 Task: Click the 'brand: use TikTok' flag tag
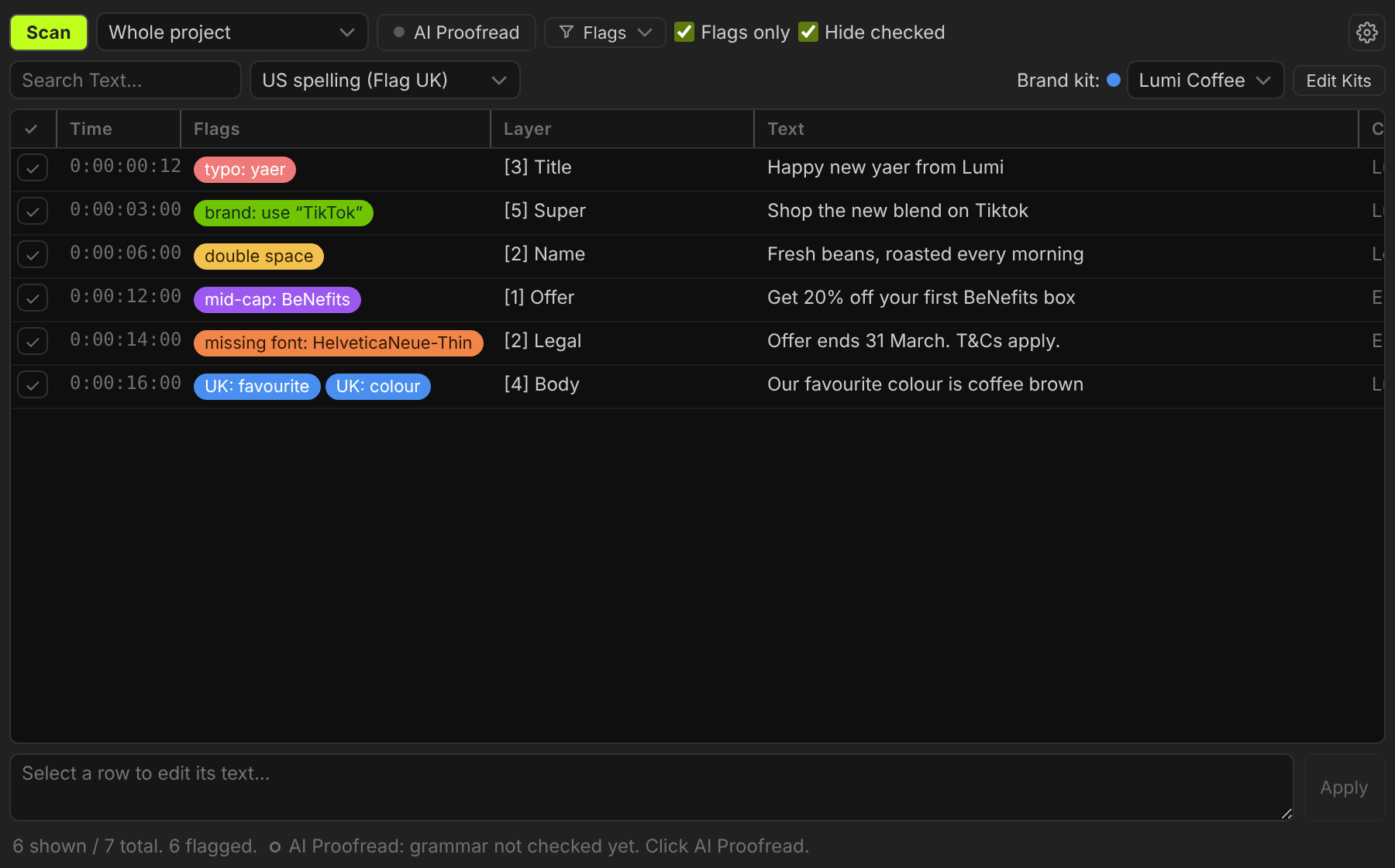coord(284,213)
